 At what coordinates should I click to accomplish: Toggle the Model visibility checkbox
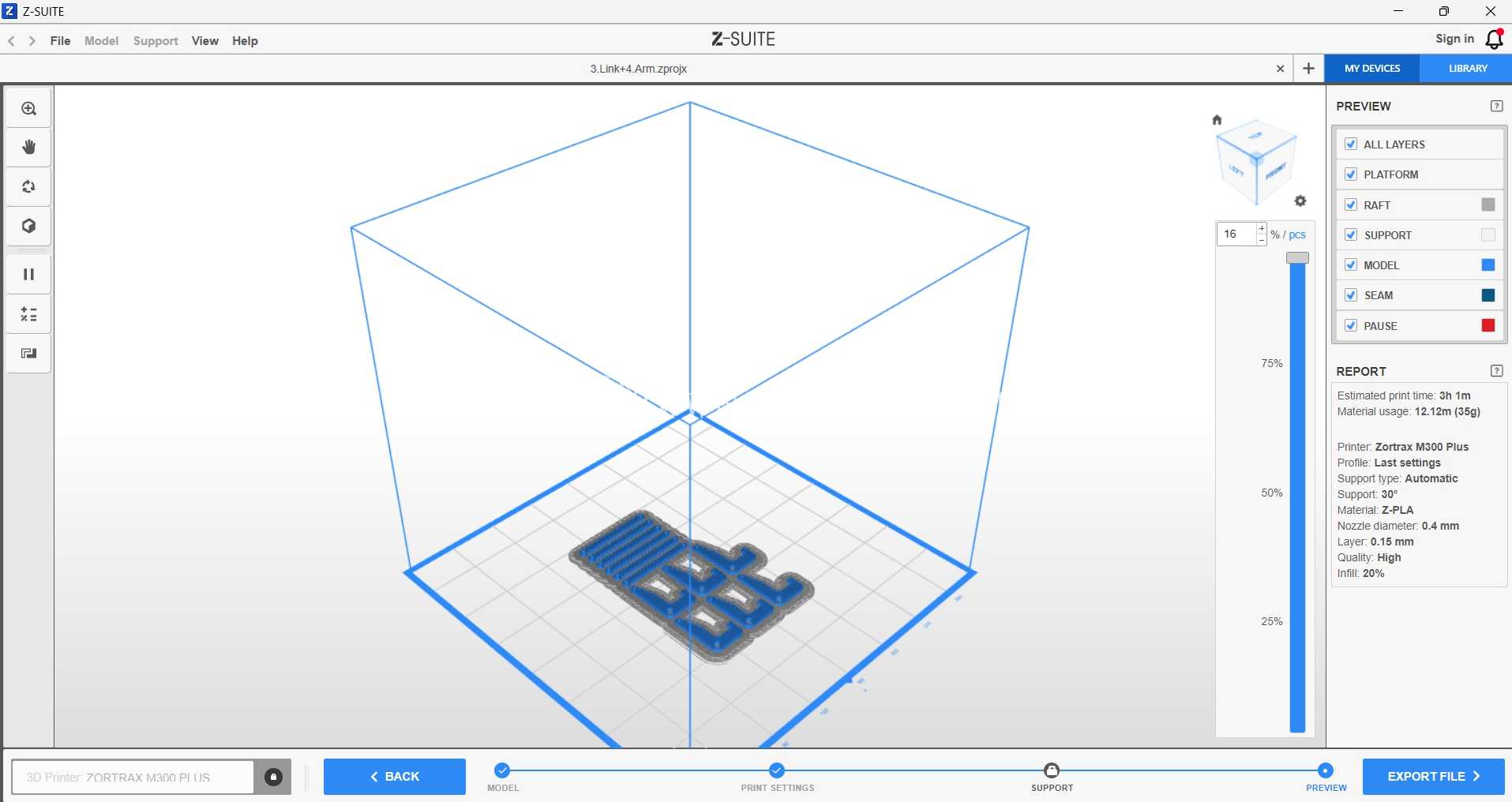(1351, 264)
